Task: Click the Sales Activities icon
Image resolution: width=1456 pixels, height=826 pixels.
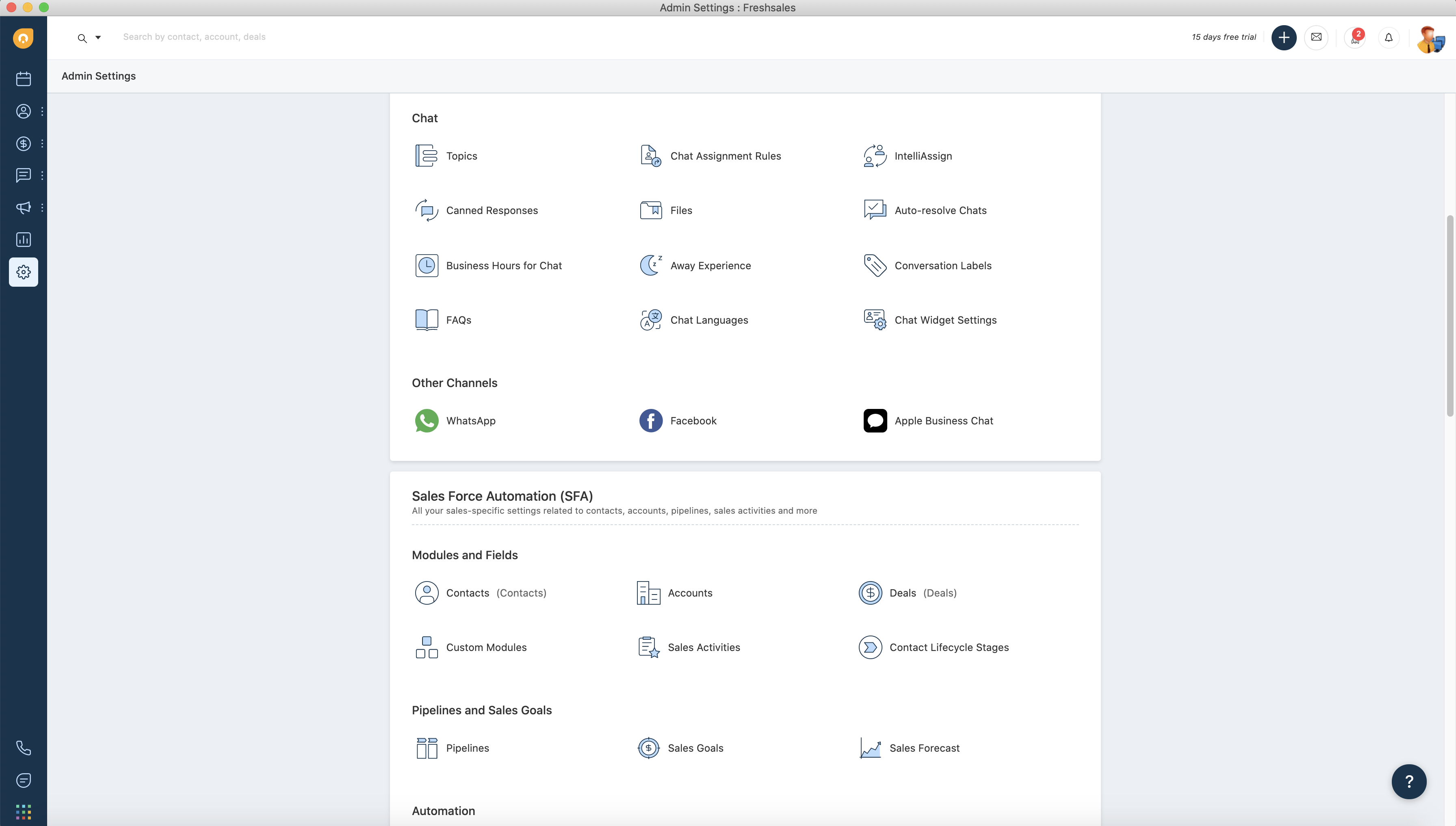Action: pyautogui.click(x=648, y=647)
